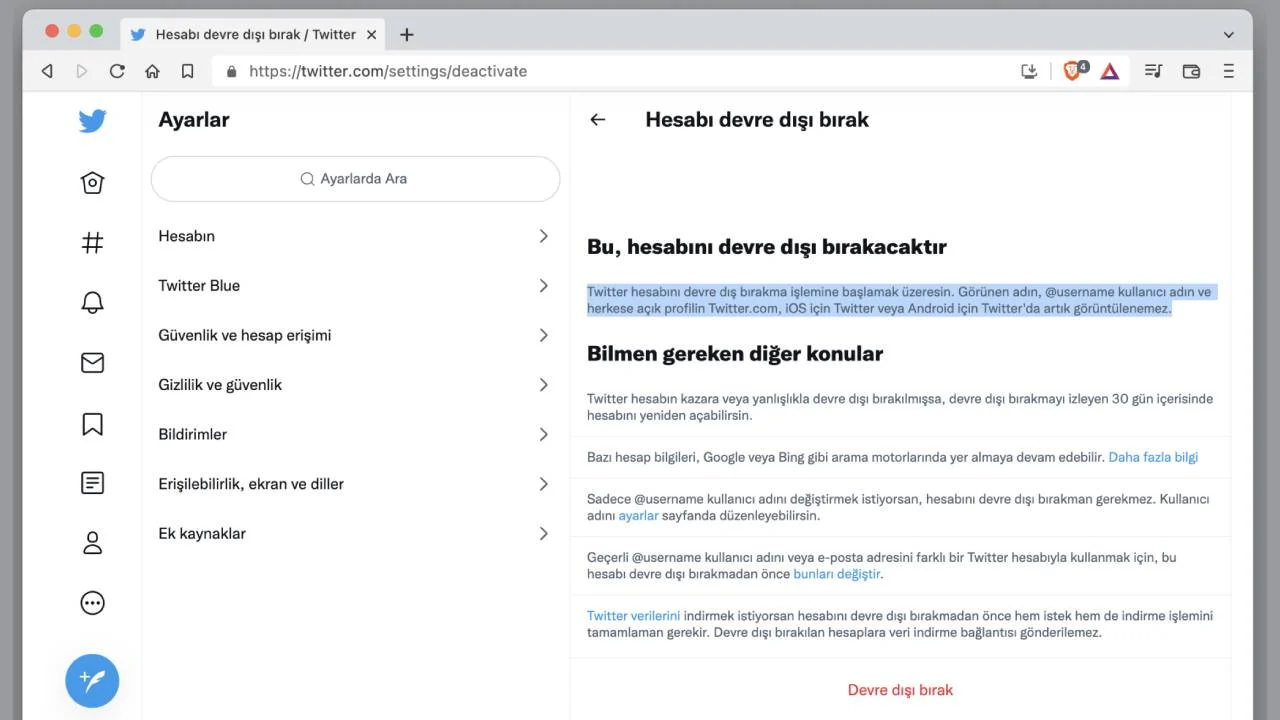
Task: Click the More circle icon
Action: coord(92,603)
